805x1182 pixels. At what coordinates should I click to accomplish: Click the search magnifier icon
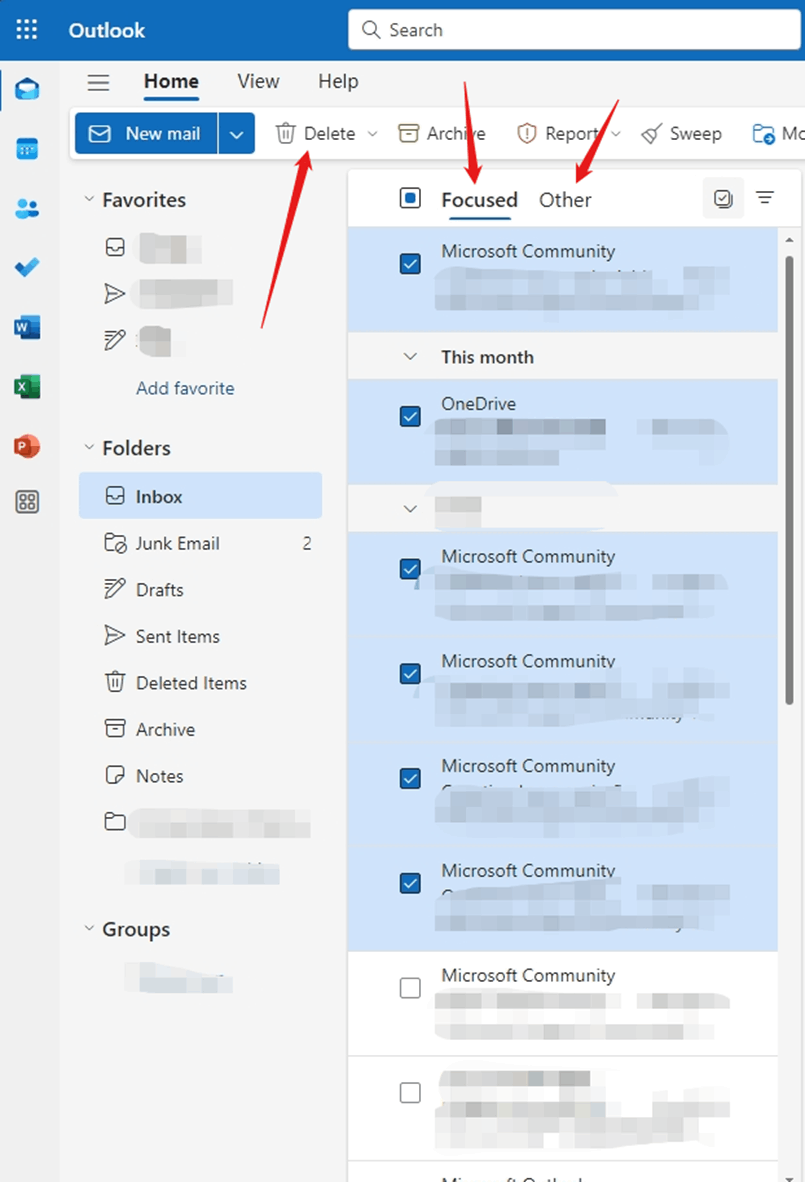point(371,29)
